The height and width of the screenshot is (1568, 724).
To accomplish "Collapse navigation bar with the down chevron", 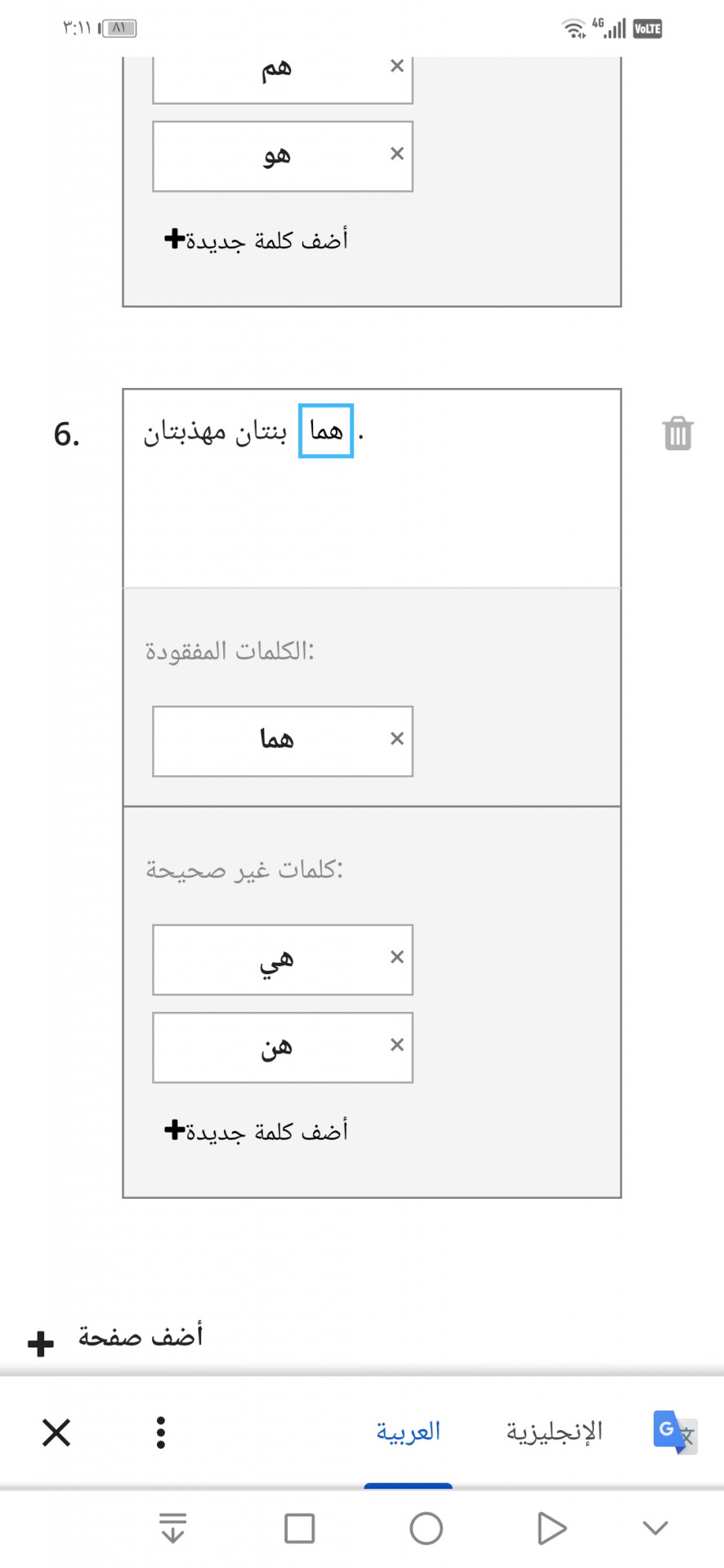I will pos(655,1528).
